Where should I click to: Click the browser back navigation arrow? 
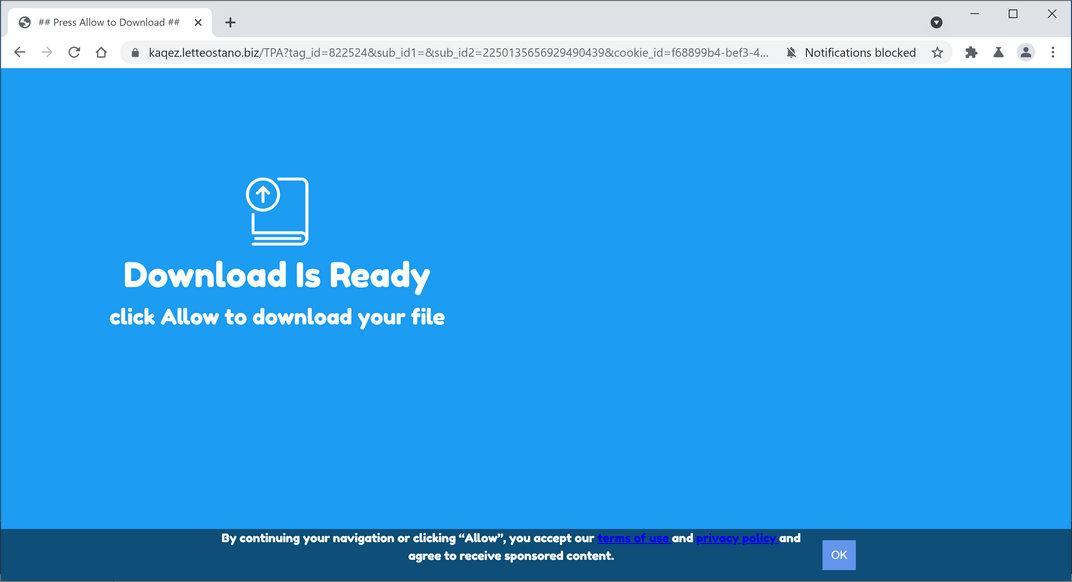tap(20, 52)
